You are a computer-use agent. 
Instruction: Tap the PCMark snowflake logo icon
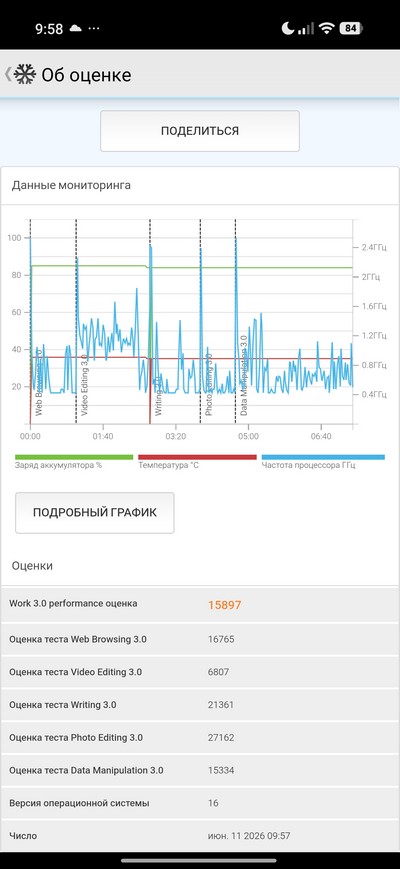point(25,74)
